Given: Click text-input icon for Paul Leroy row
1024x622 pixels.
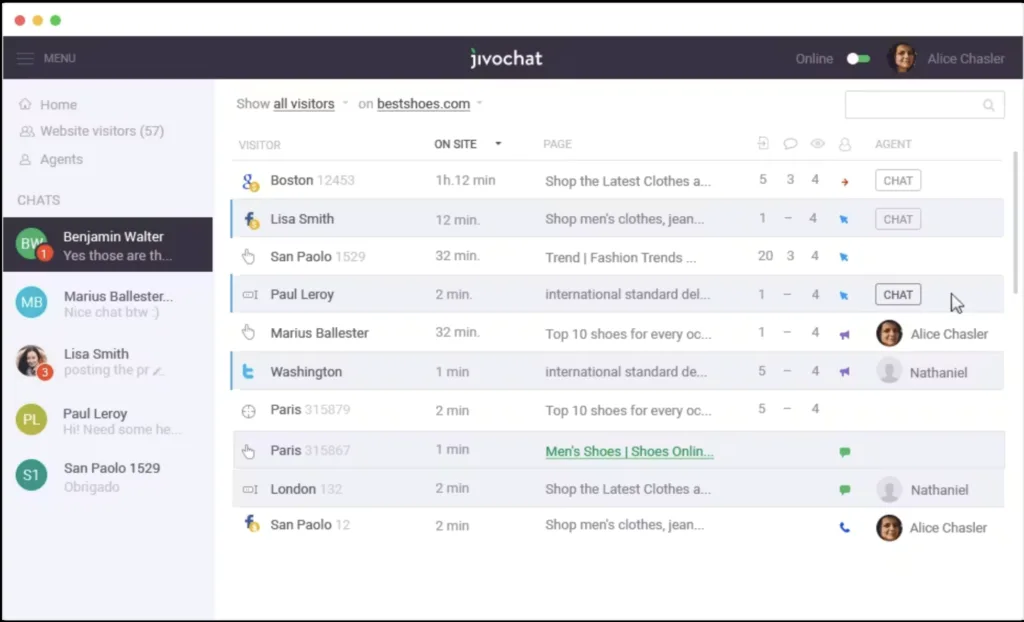Looking at the screenshot, I should pos(250,295).
